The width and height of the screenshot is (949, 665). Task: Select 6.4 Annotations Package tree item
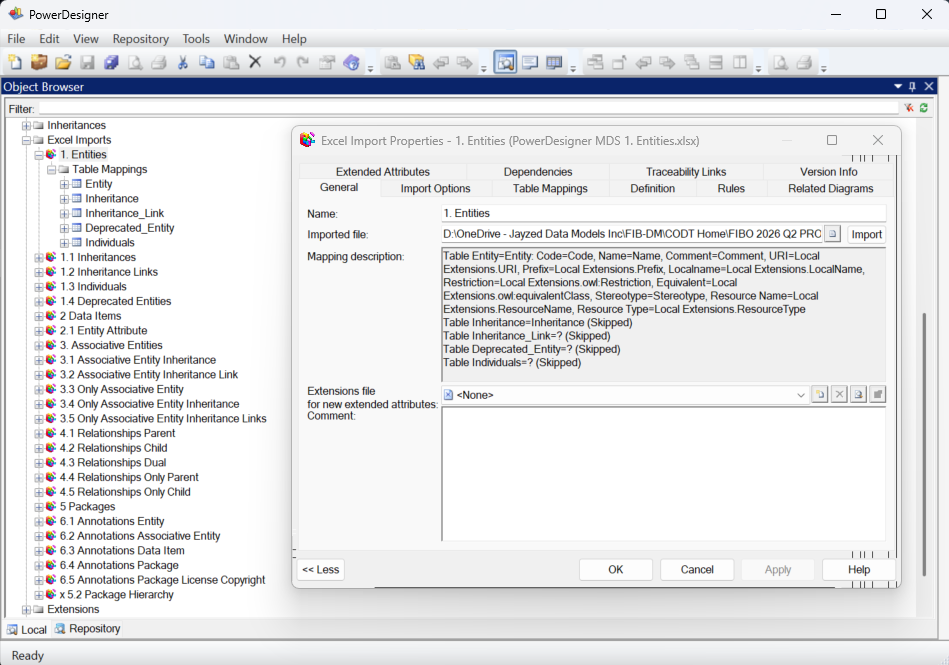tap(119, 565)
